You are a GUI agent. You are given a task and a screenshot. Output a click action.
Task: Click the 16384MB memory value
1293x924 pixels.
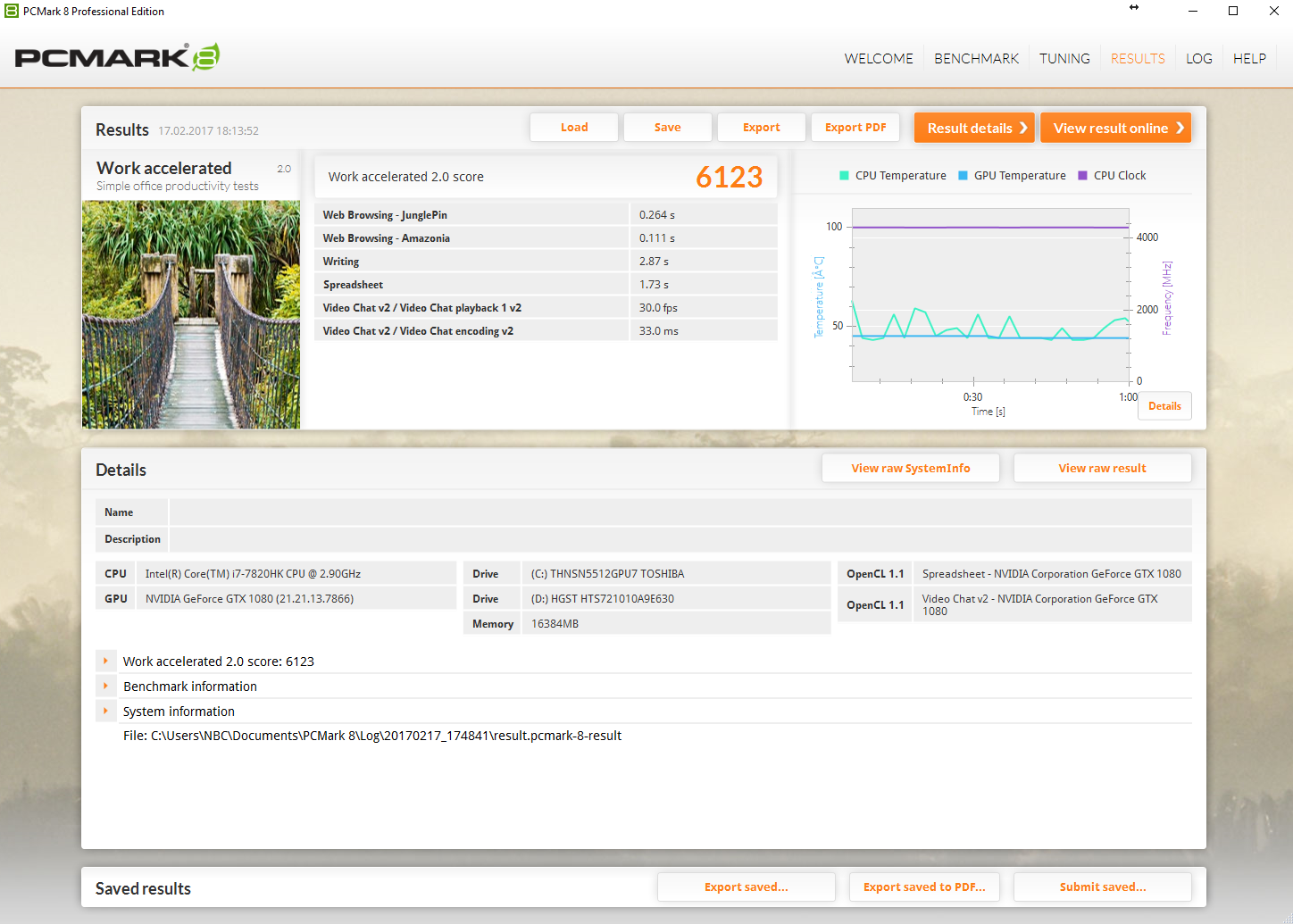pyautogui.click(x=555, y=624)
